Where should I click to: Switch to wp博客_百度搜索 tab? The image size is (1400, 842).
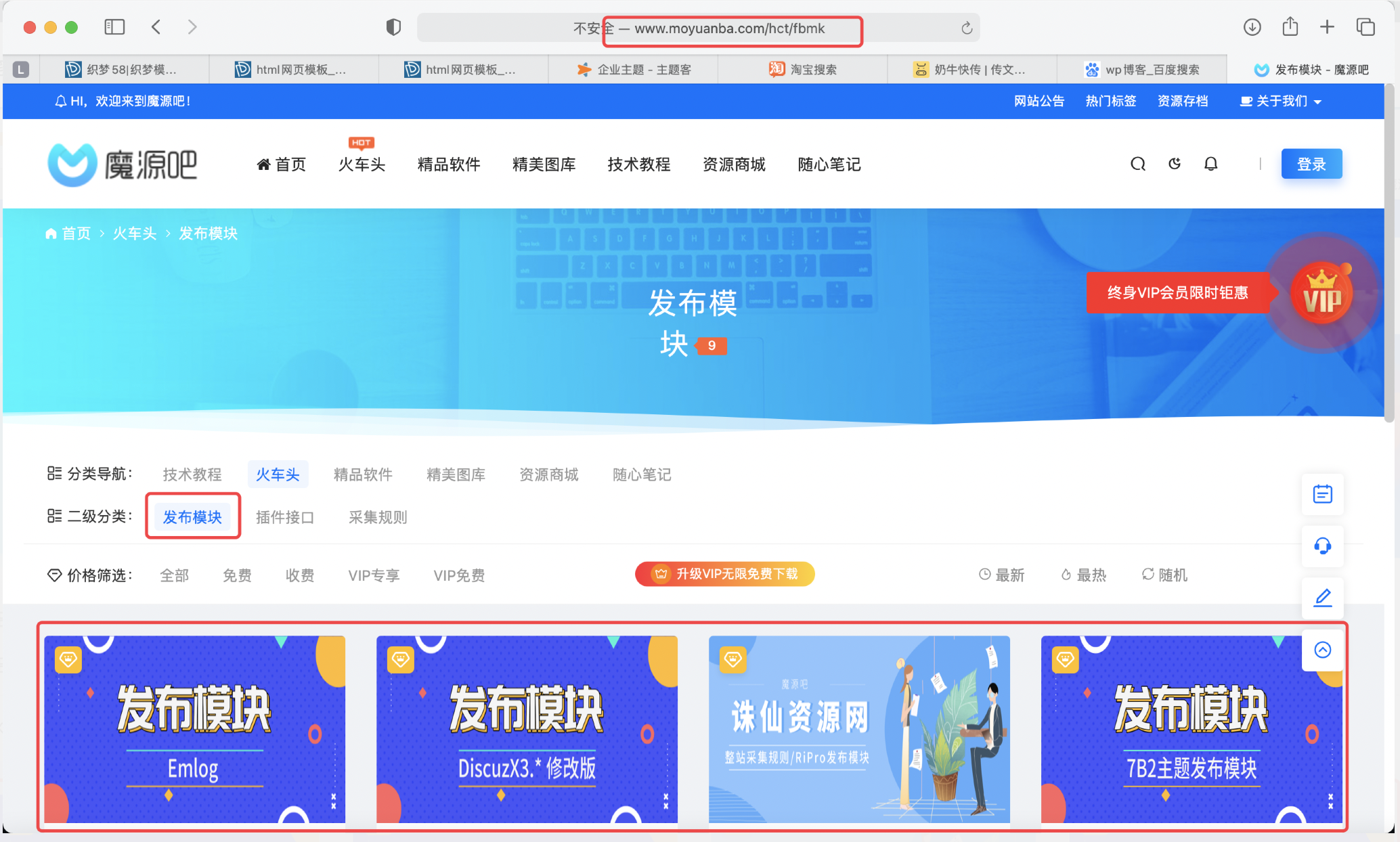point(1142,69)
